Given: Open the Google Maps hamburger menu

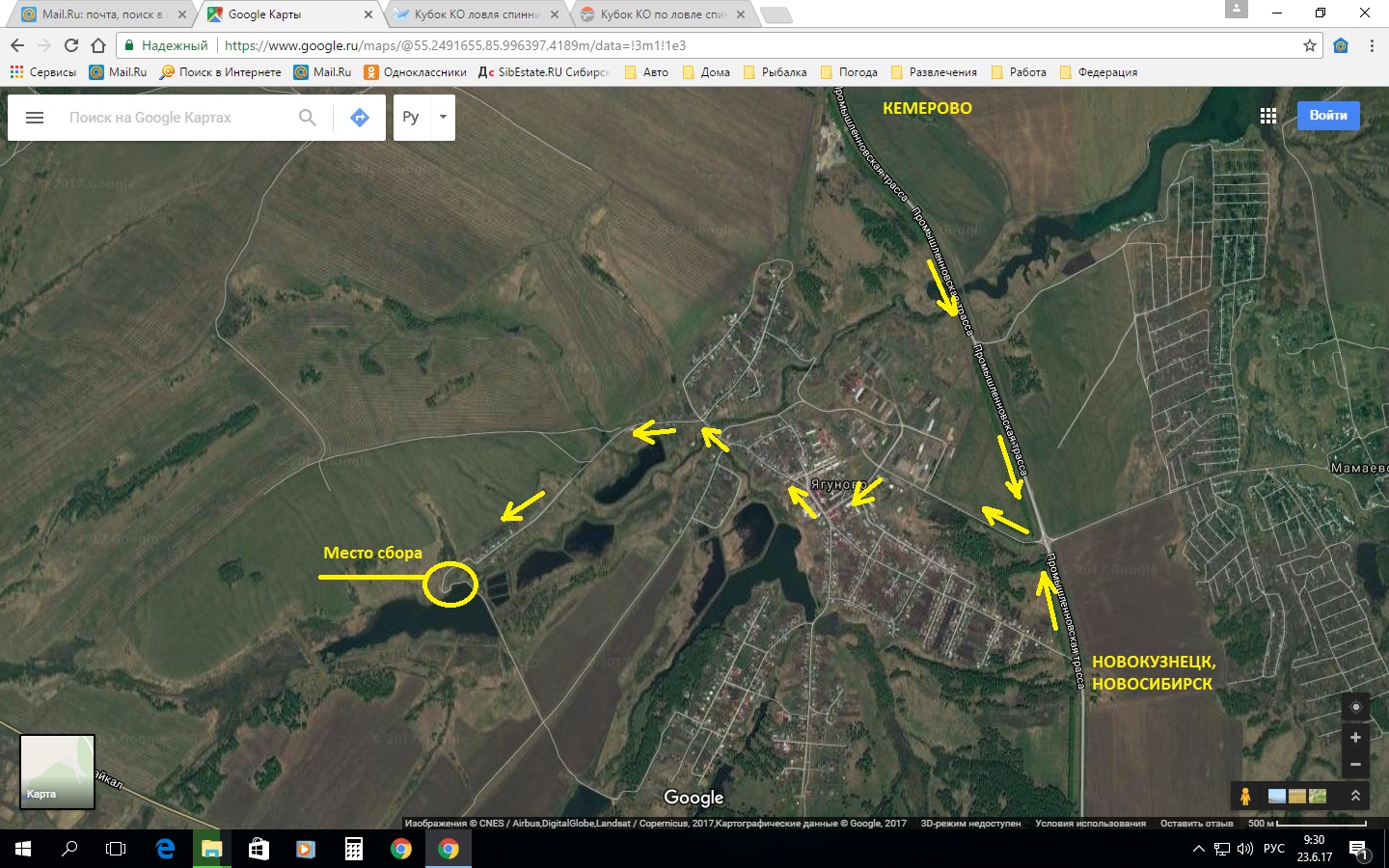Looking at the screenshot, I should pos(35,118).
